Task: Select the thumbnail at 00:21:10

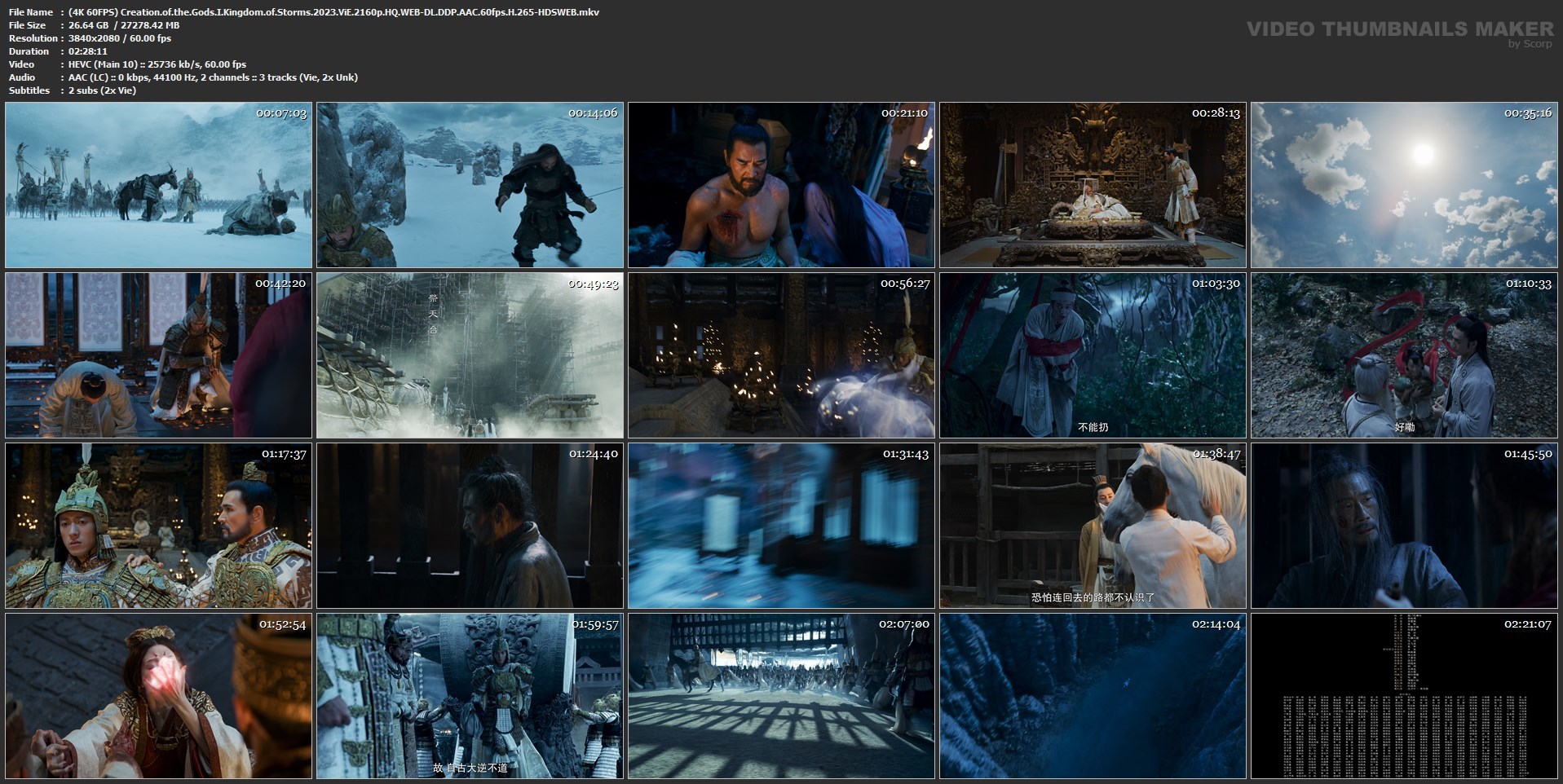Action: pyautogui.click(x=781, y=185)
